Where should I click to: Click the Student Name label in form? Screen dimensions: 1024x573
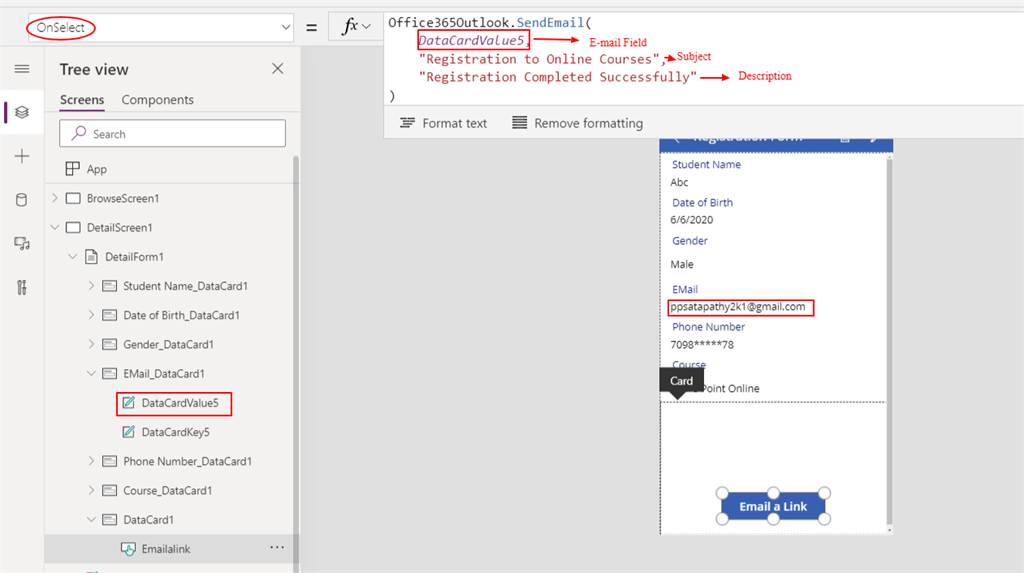[706, 165]
